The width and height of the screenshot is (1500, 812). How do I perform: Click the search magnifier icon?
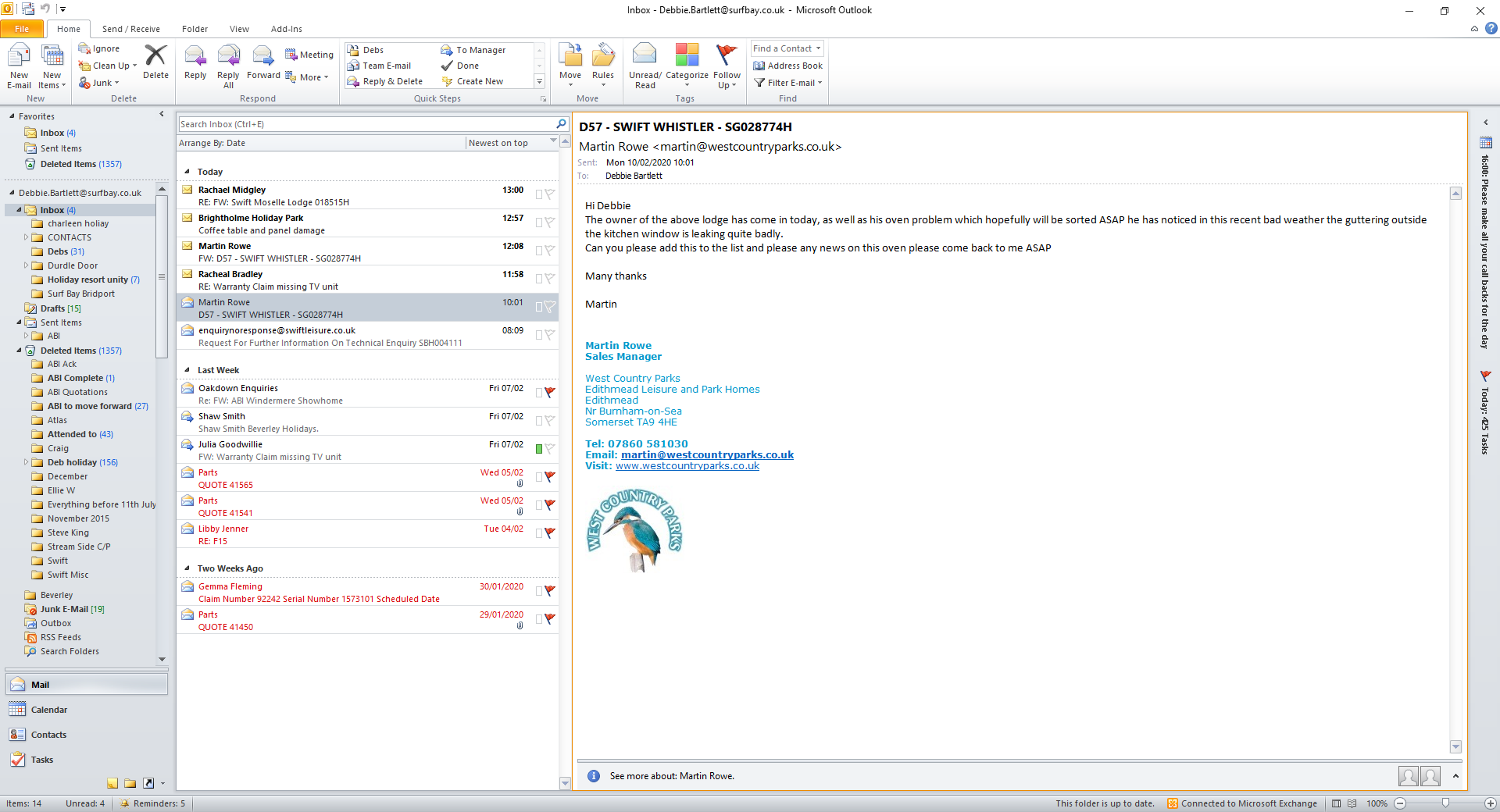pos(561,124)
